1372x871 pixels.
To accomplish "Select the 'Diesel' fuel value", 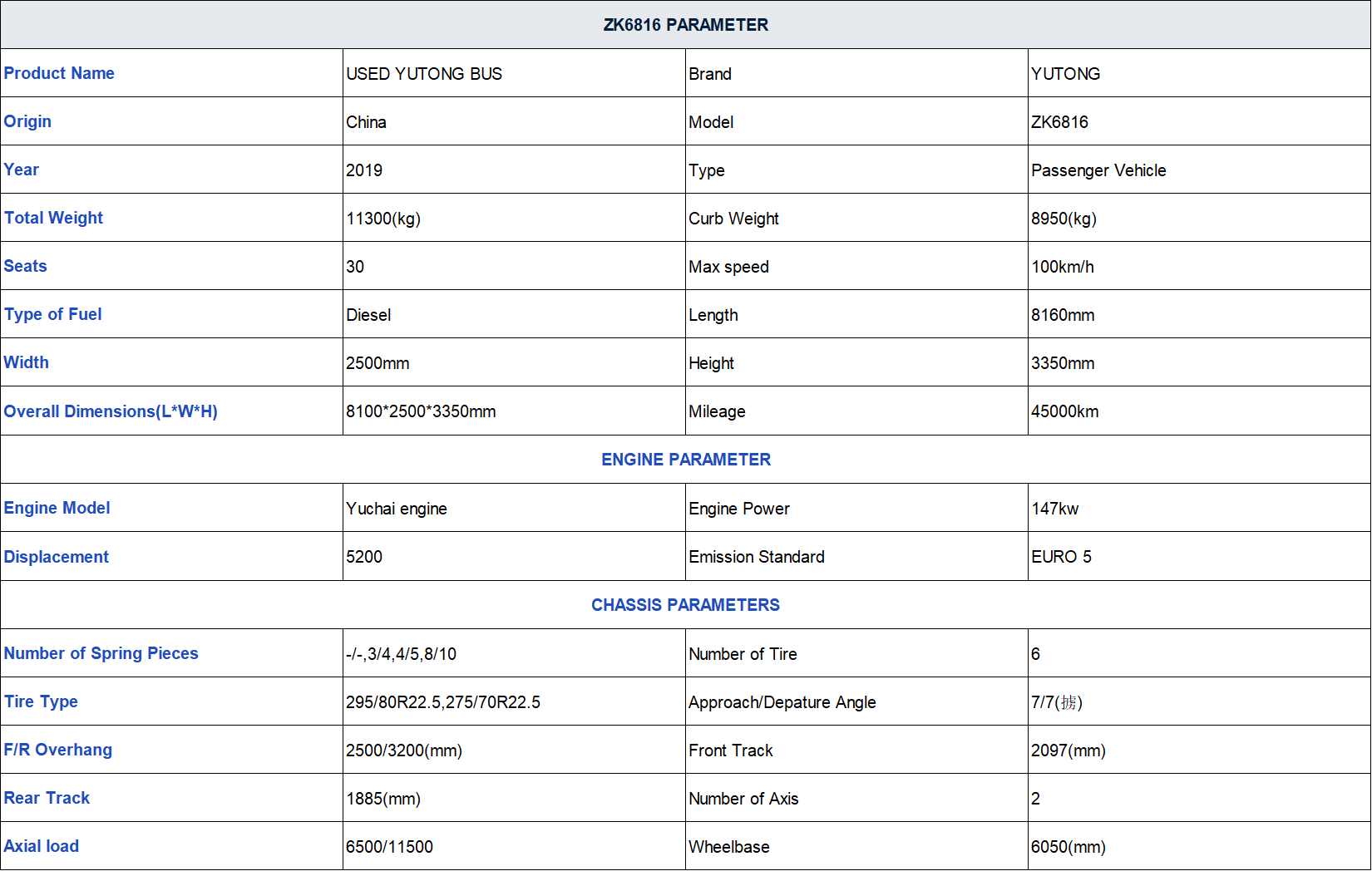I will (x=368, y=315).
